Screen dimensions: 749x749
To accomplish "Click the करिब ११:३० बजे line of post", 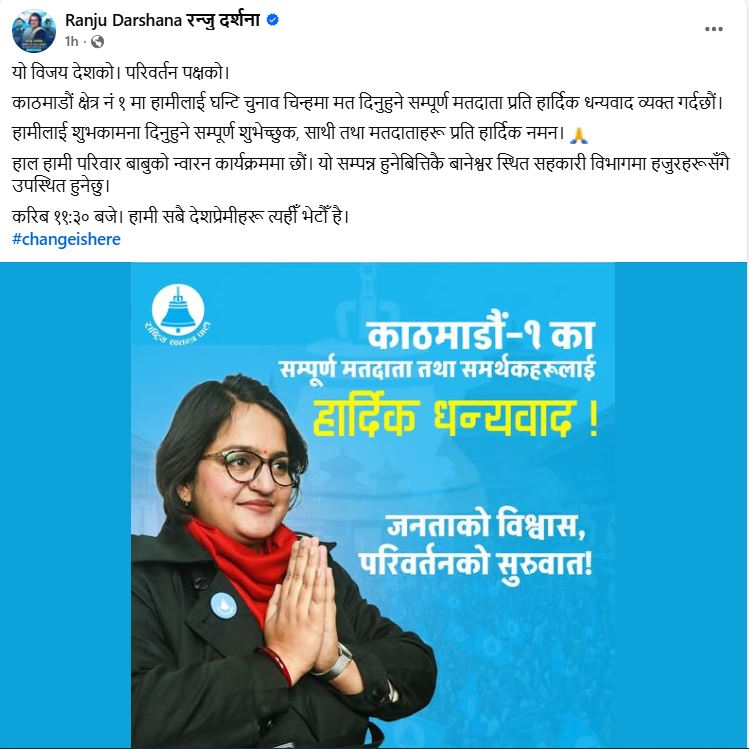I will click(x=181, y=217).
